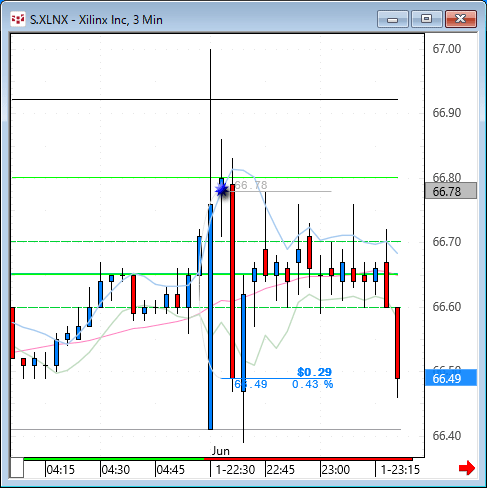Click the 66.60 price axis label
This screenshot has width=487, height=488.
447,306
